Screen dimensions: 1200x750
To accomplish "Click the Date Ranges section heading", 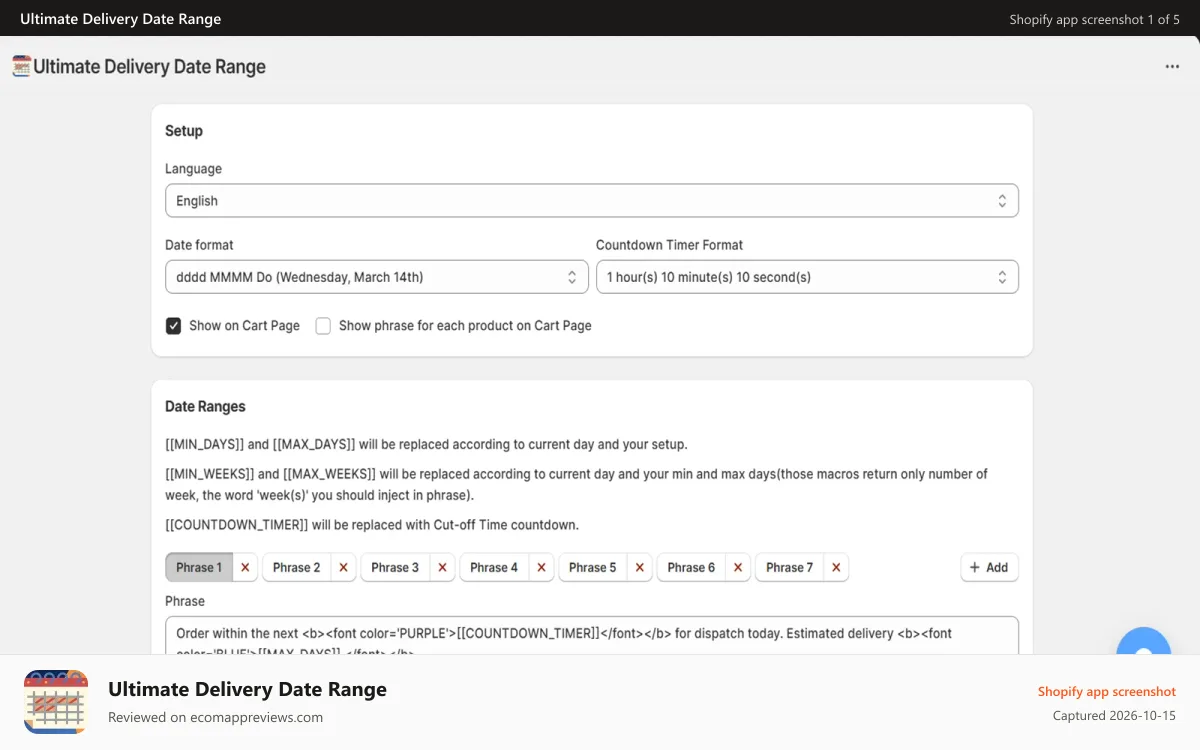I will coord(205,407).
